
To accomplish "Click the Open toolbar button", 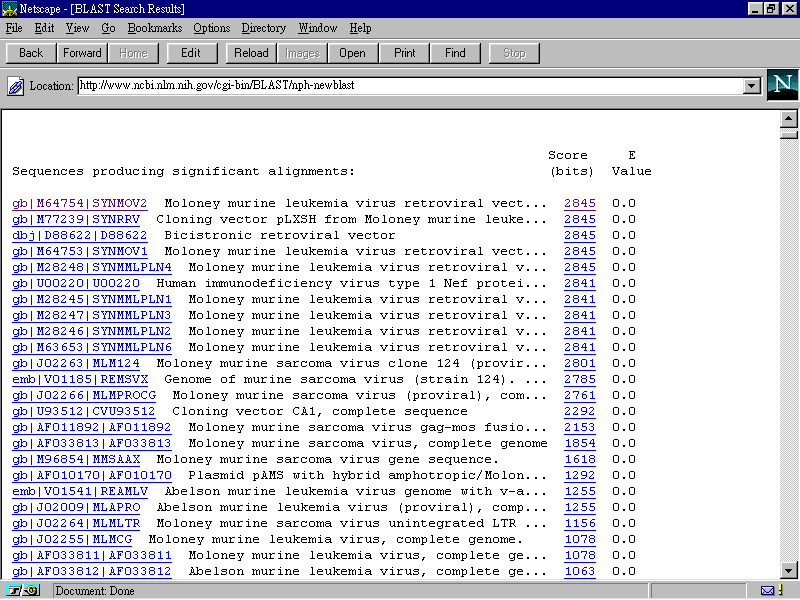I will pos(352,53).
